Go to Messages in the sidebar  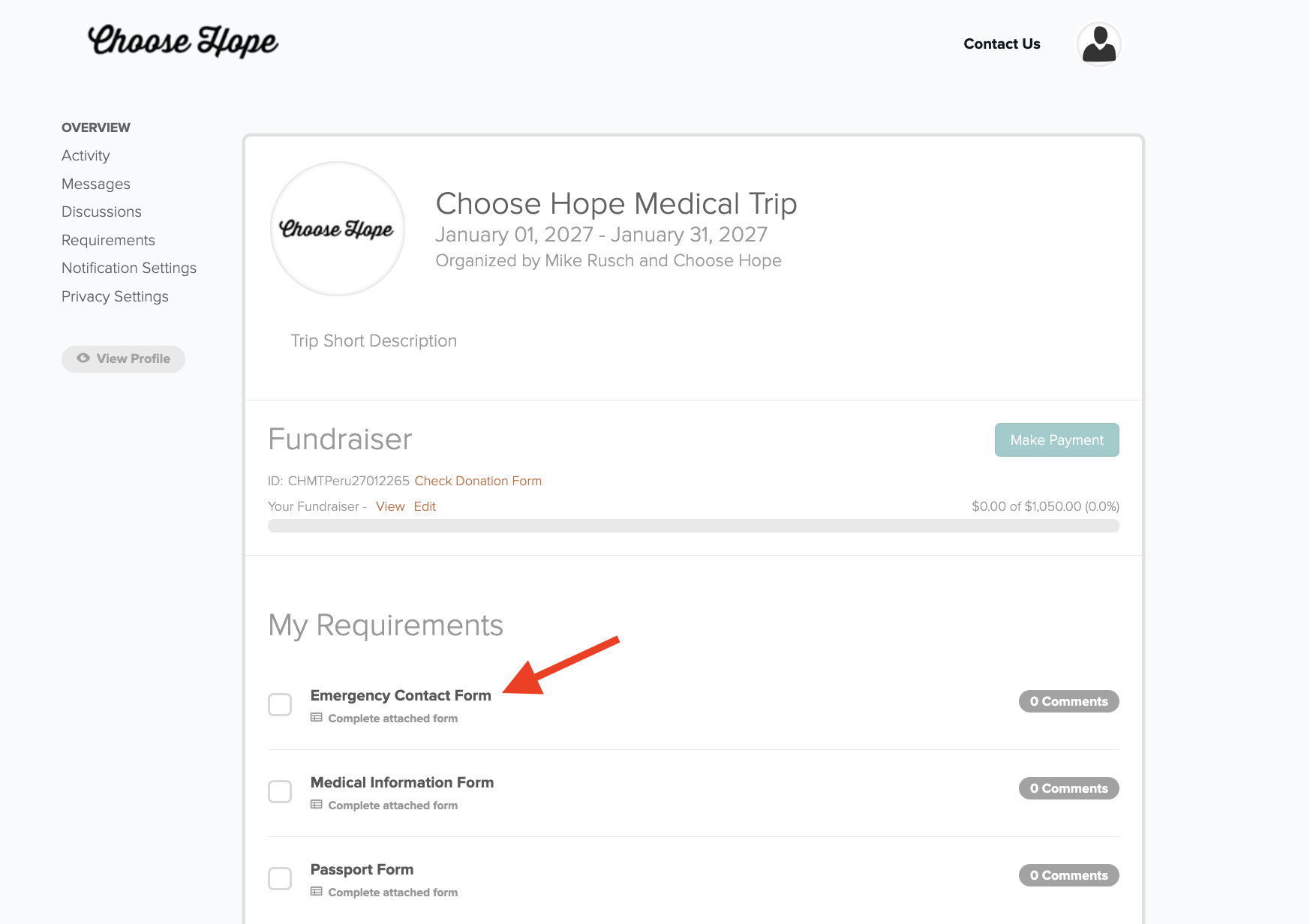(x=96, y=184)
